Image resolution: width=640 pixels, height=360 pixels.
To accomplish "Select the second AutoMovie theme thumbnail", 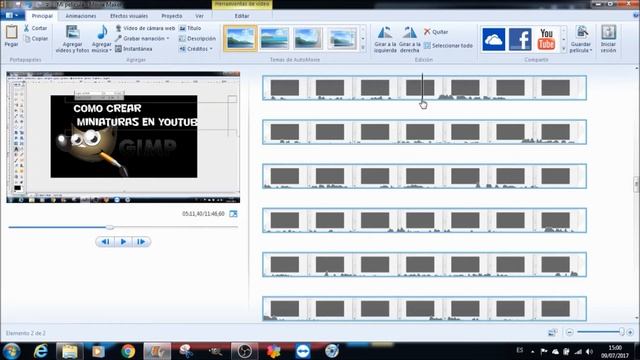I will [x=274, y=38].
